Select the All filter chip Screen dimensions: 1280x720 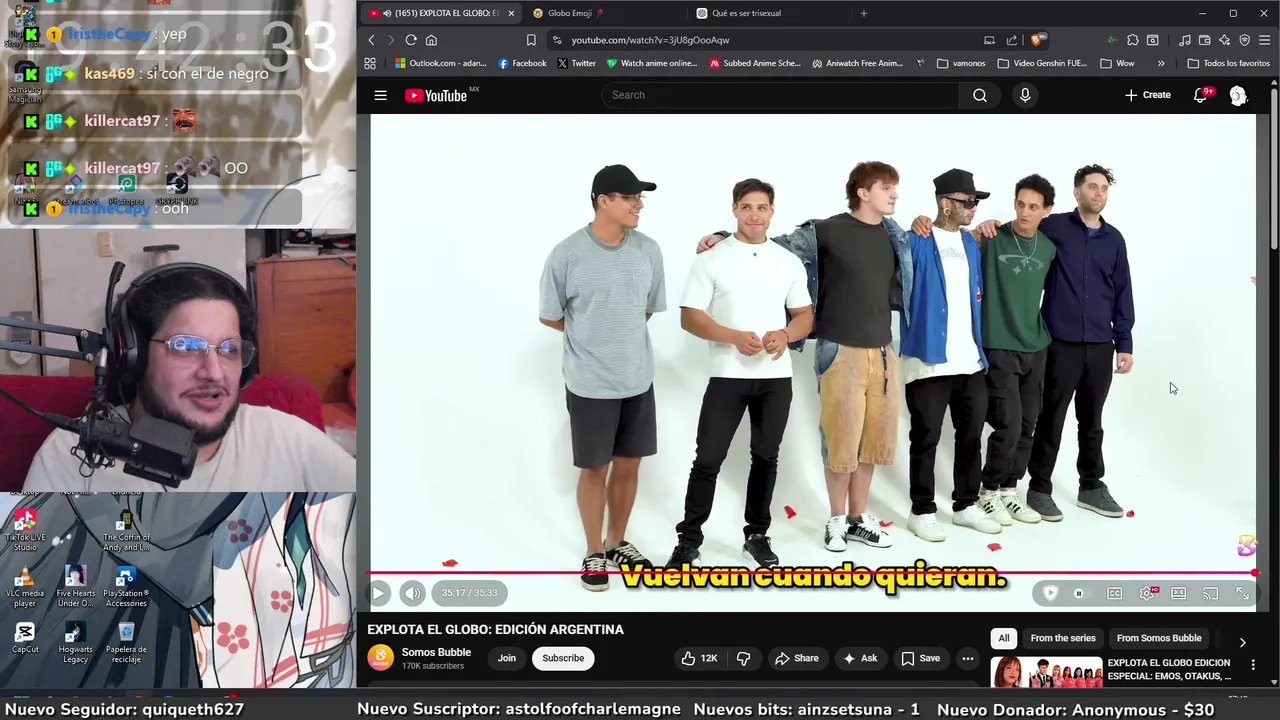[x=1003, y=638]
